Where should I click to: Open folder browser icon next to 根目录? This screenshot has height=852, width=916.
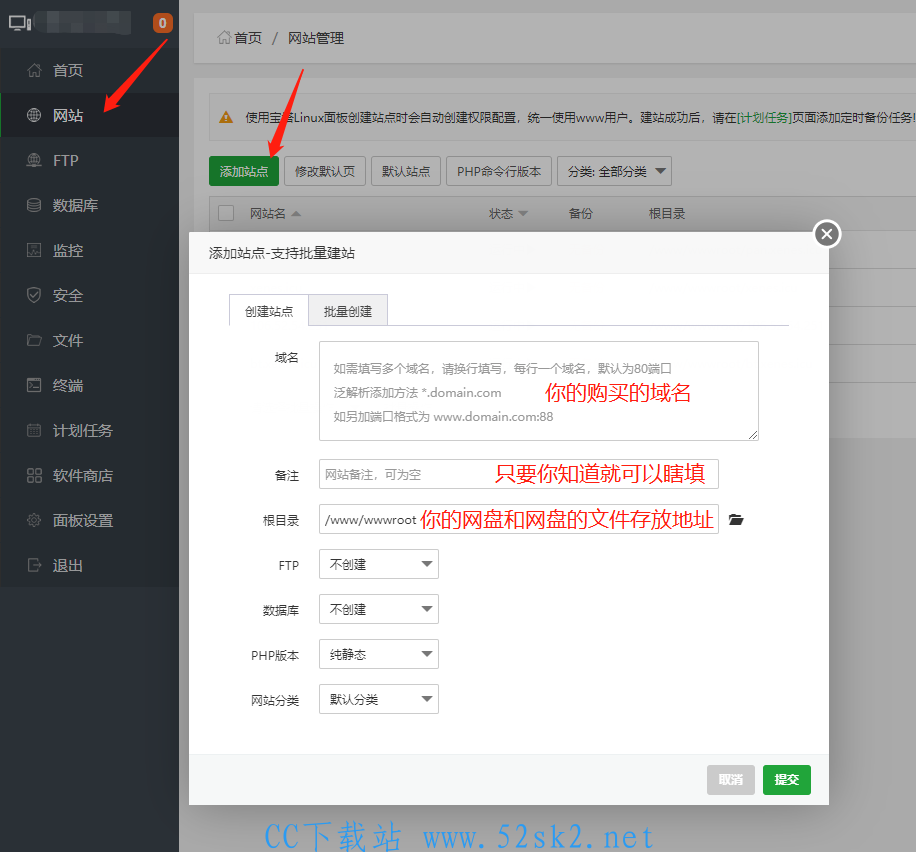(736, 519)
